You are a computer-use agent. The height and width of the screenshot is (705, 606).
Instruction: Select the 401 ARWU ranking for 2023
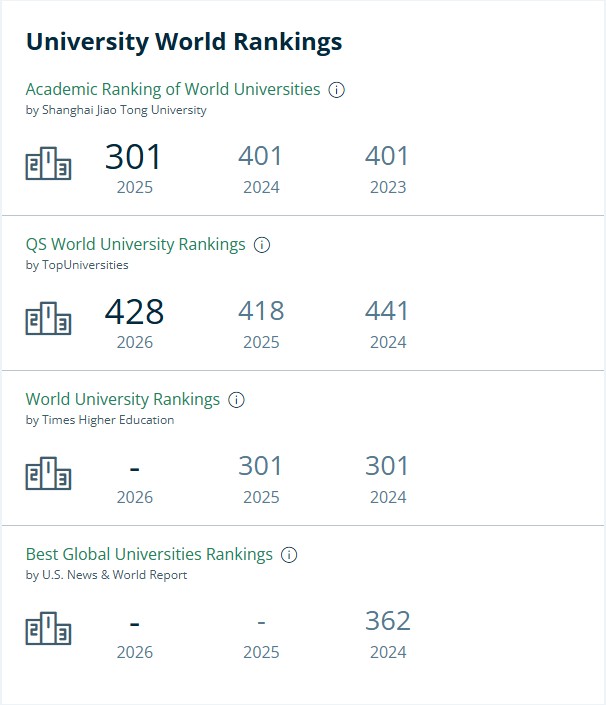click(387, 156)
